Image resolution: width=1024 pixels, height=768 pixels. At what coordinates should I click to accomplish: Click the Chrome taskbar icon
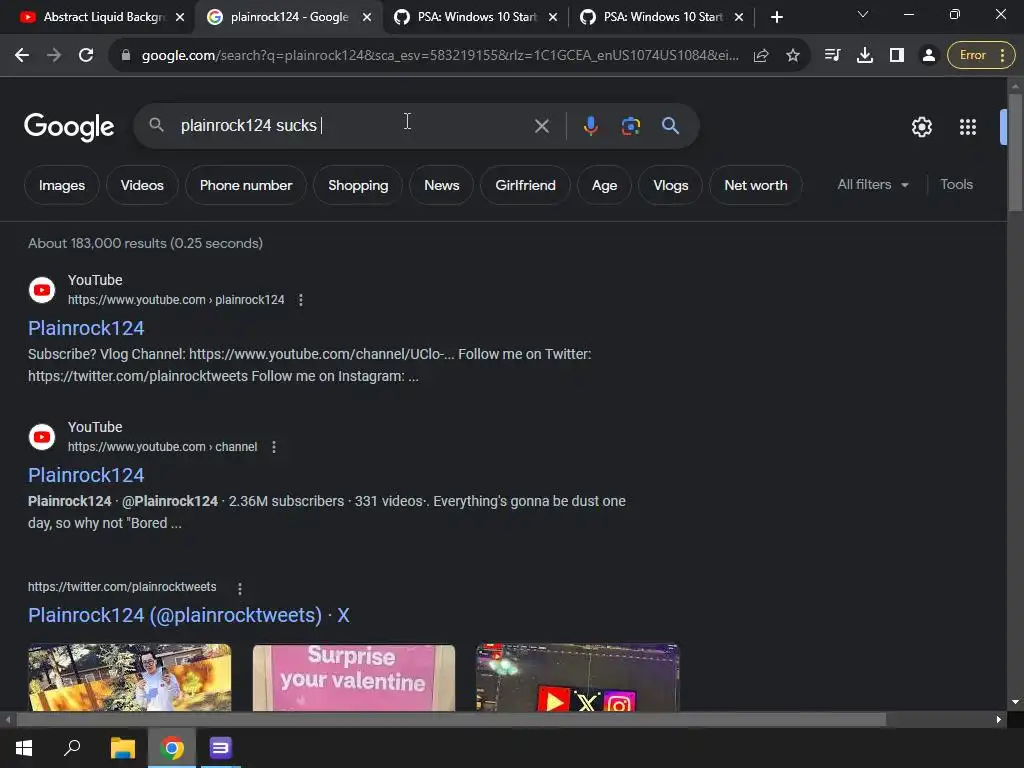coord(172,748)
